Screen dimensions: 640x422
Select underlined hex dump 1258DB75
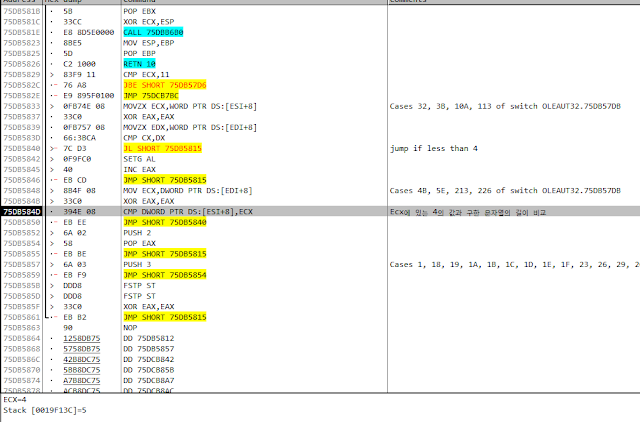pos(82,338)
